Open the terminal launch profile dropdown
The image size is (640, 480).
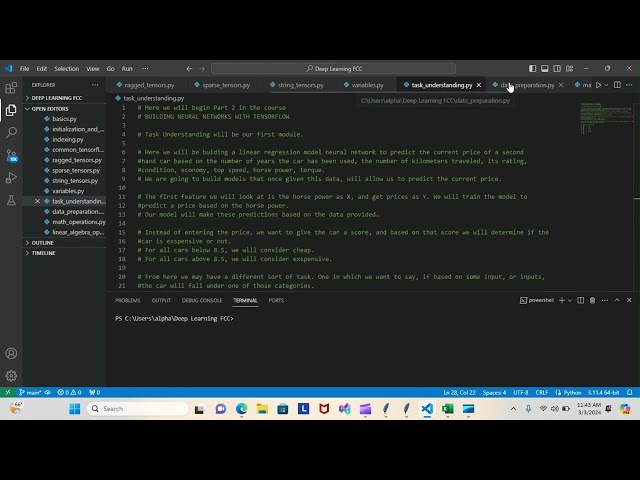coord(570,300)
